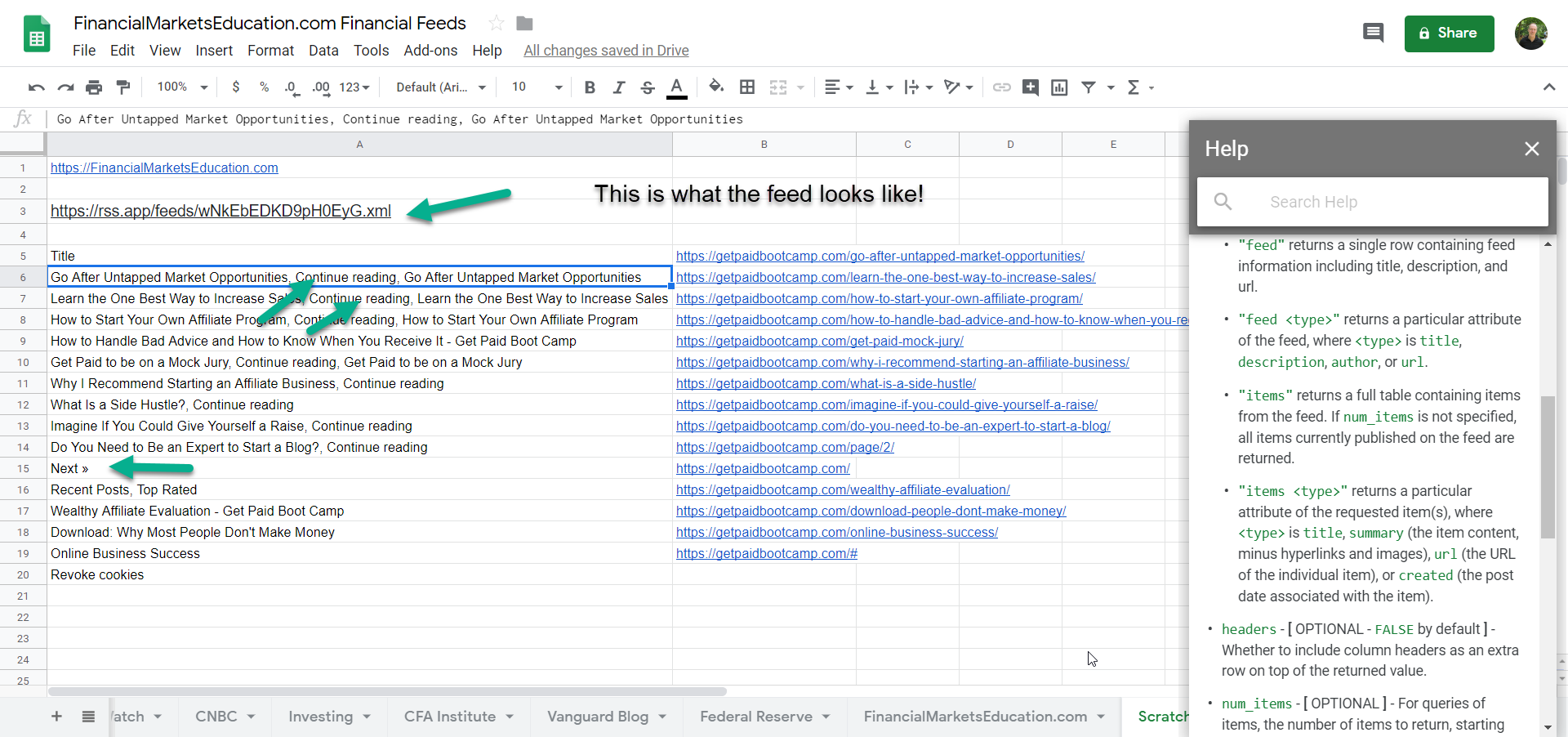Image resolution: width=1568 pixels, height=737 pixels.
Task: Print the spreadsheet with printer icon
Action: 94,87
